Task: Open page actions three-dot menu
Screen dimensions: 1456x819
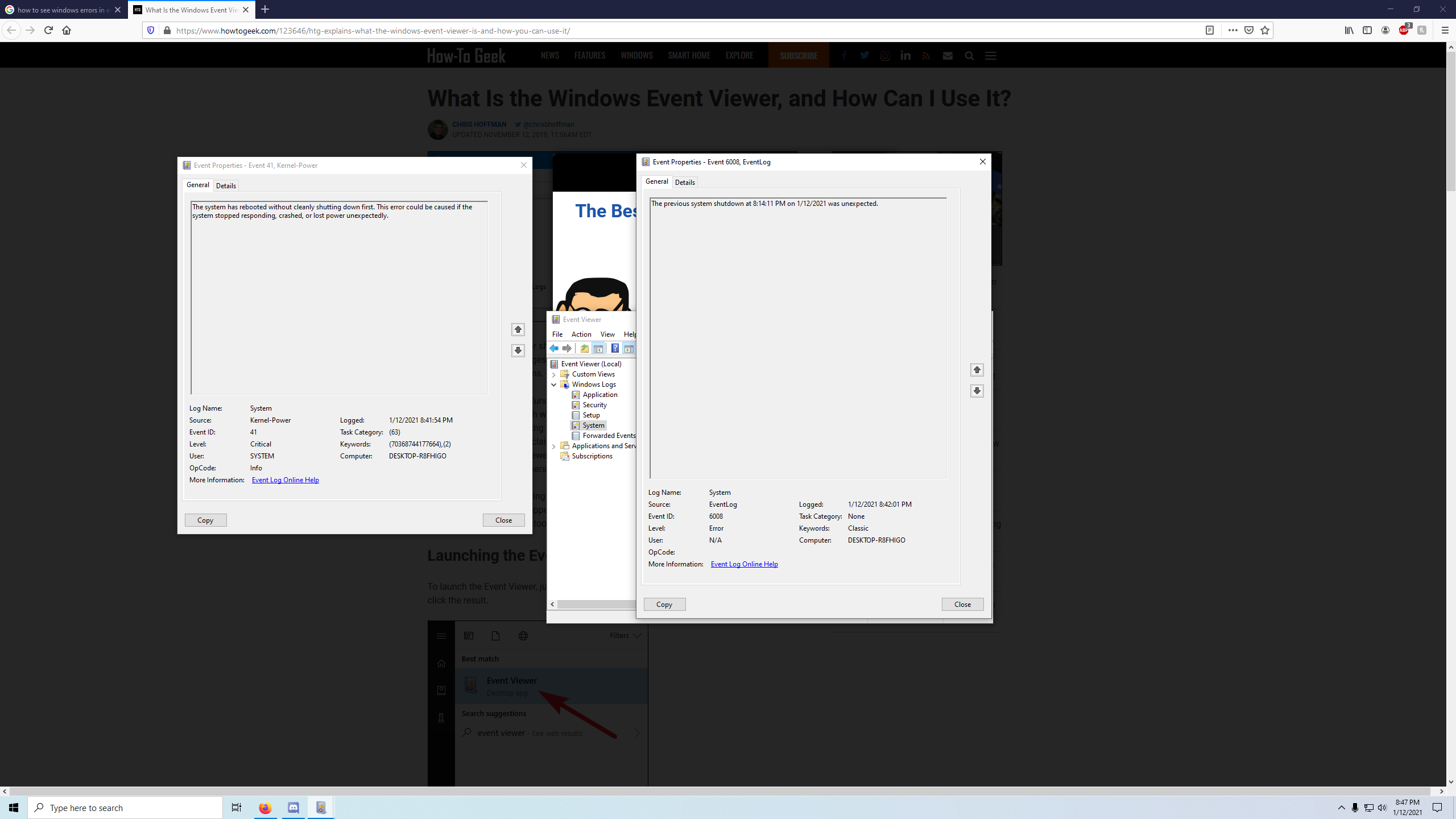Action: (x=1232, y=30)
